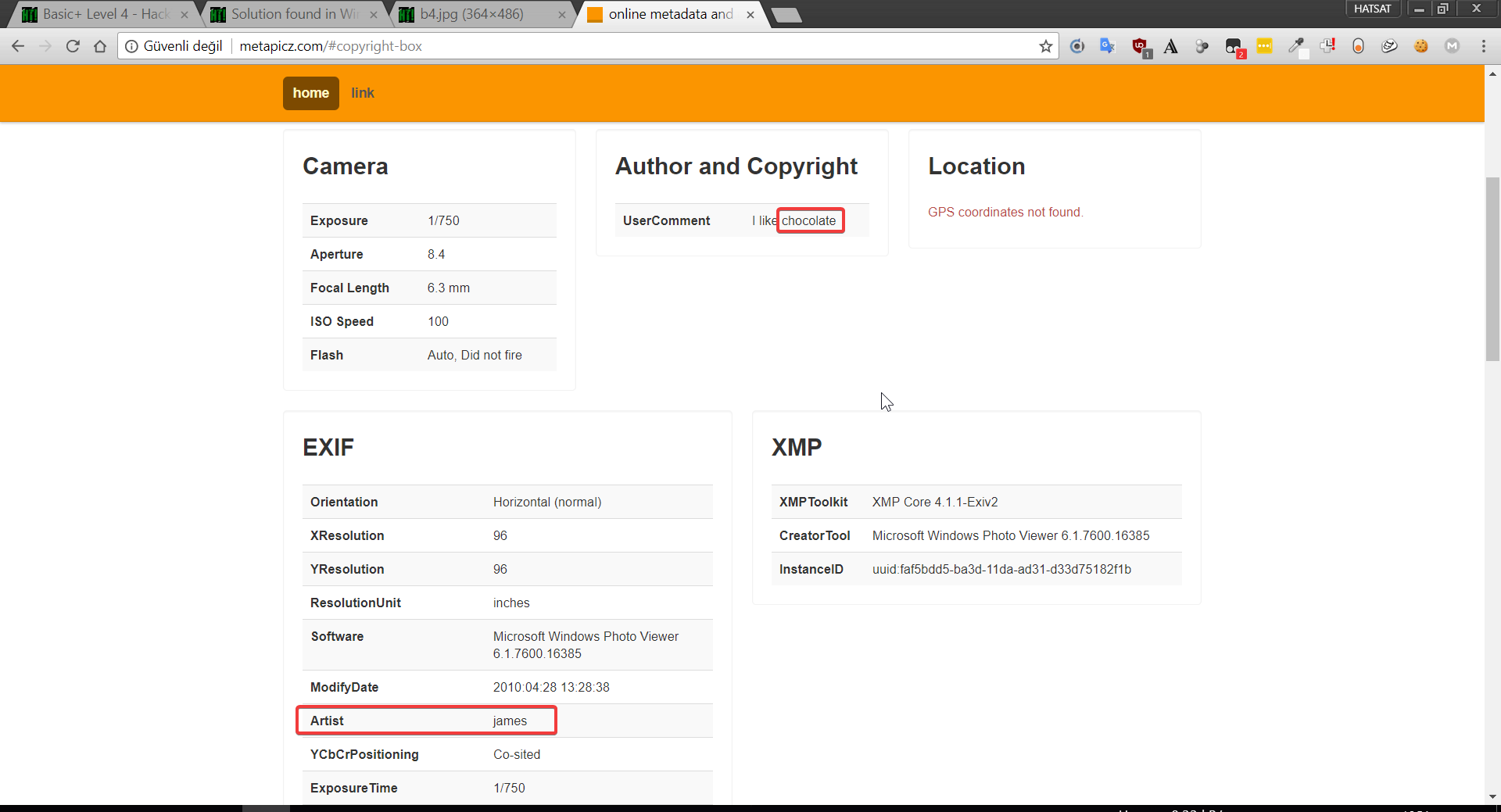The image size is (1501, 812).
Task: Click YCbCrPositioning value 'Co-sited'
Action: [517, 754]
